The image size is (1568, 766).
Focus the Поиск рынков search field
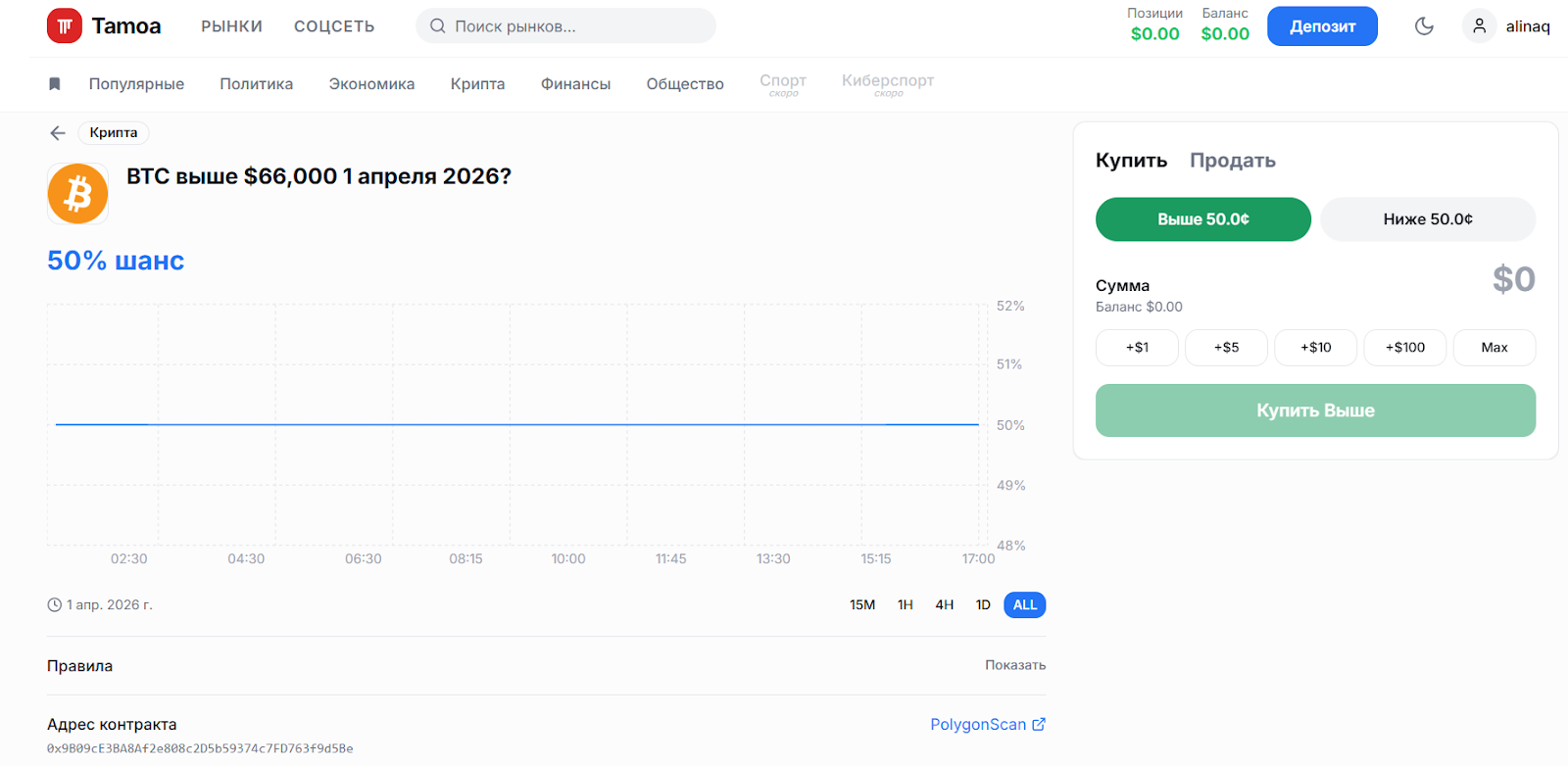coord(578,26)
